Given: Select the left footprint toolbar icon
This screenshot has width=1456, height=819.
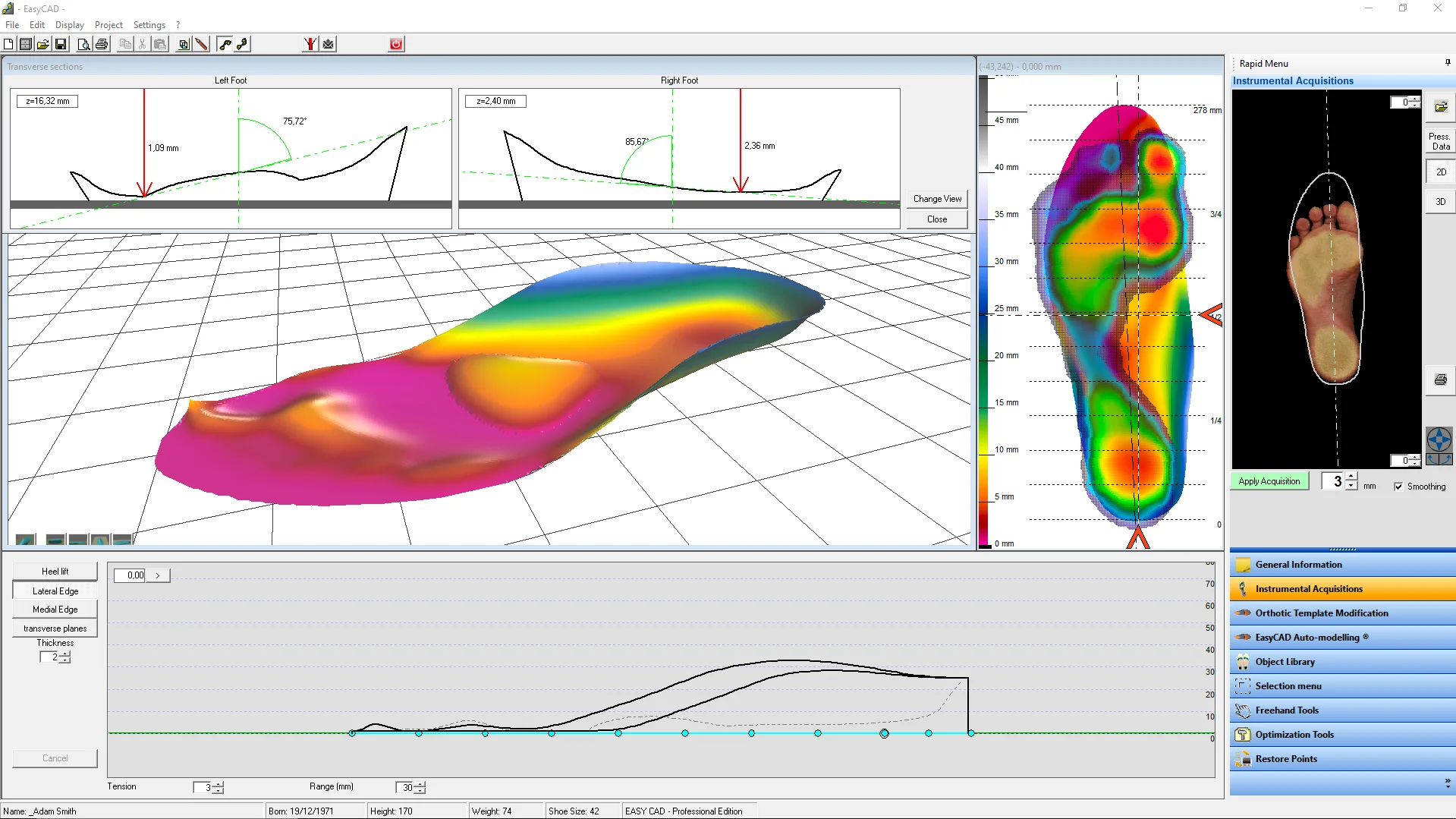Looking at the screenshot, I should (225, 44).
